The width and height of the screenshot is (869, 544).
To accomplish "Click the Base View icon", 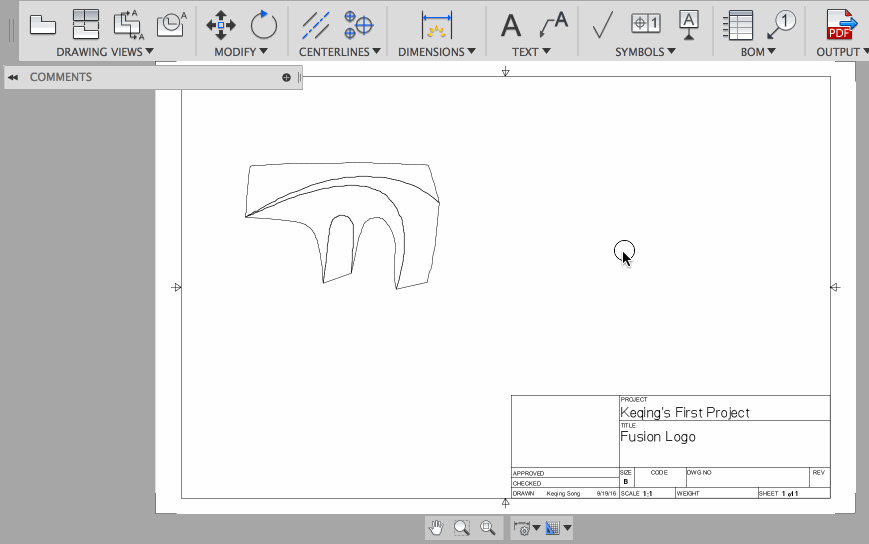I will 42,23.
